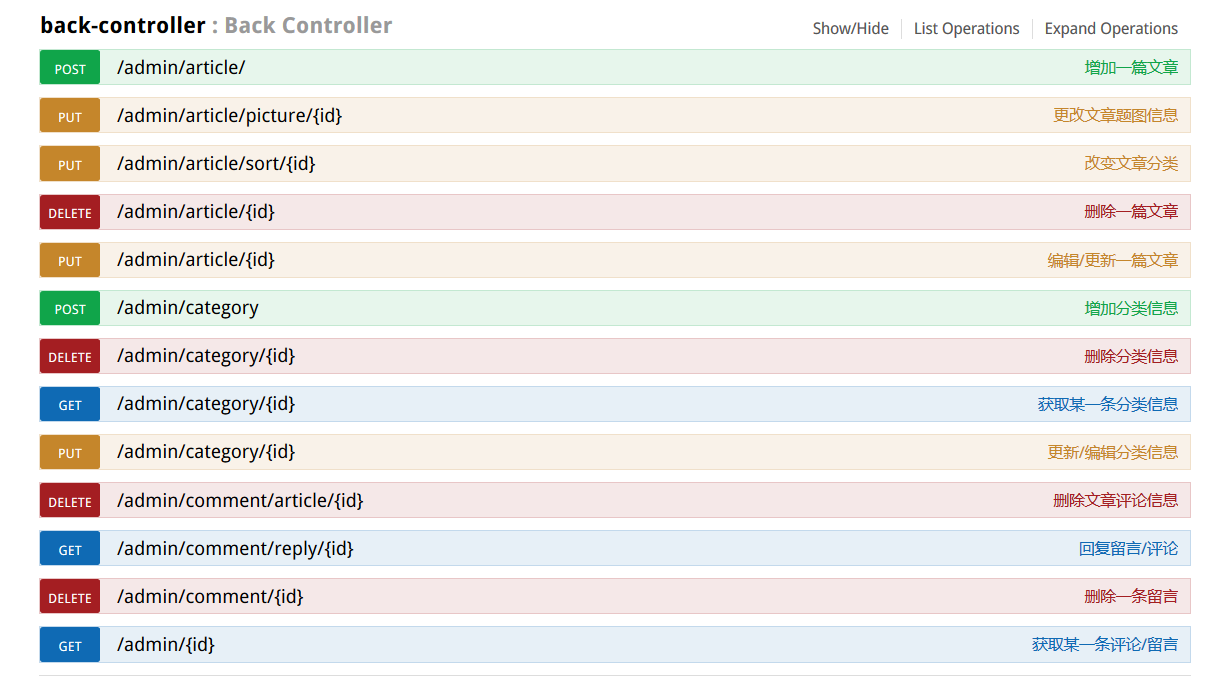Toggle Show/Hide for back-controller
The height and width of the screenshot is (677, 1228).
[850, 28]
